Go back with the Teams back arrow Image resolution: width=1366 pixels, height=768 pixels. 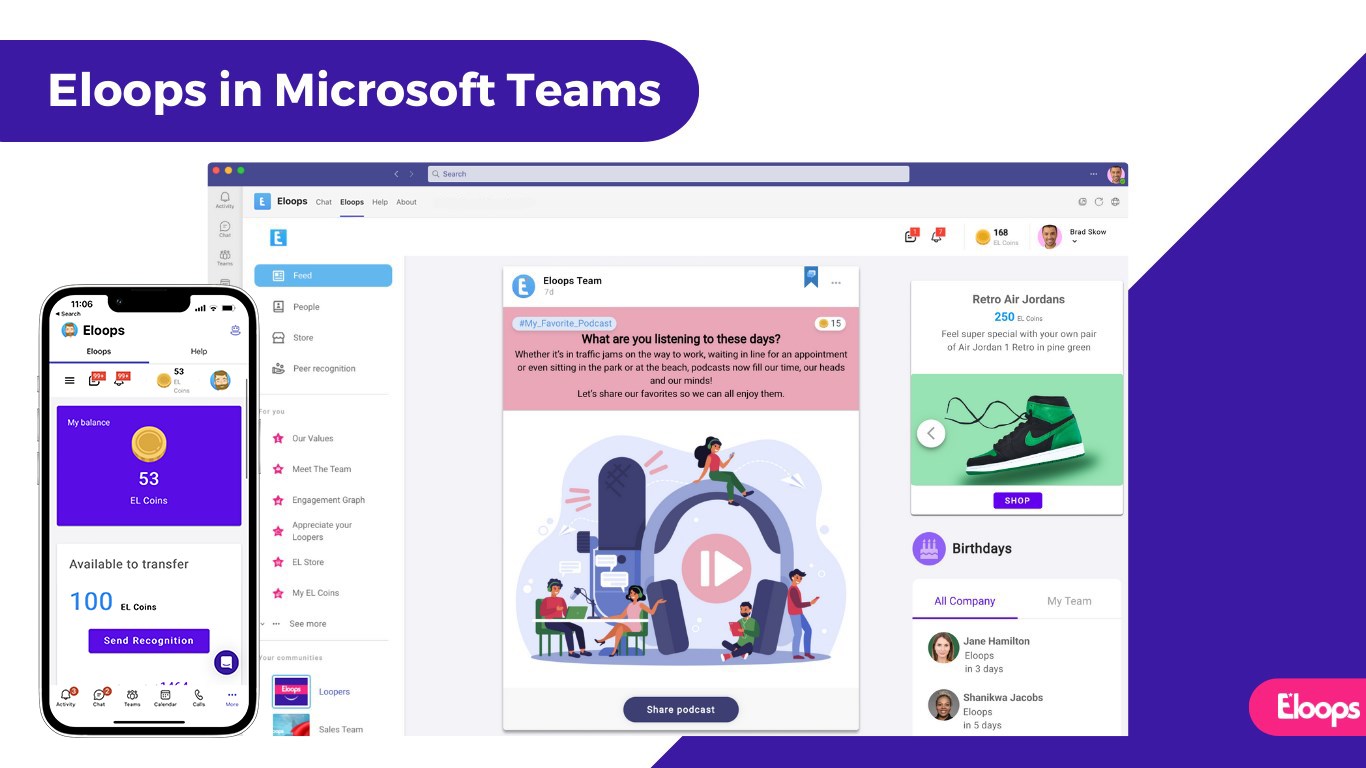[x=396, y=174]
